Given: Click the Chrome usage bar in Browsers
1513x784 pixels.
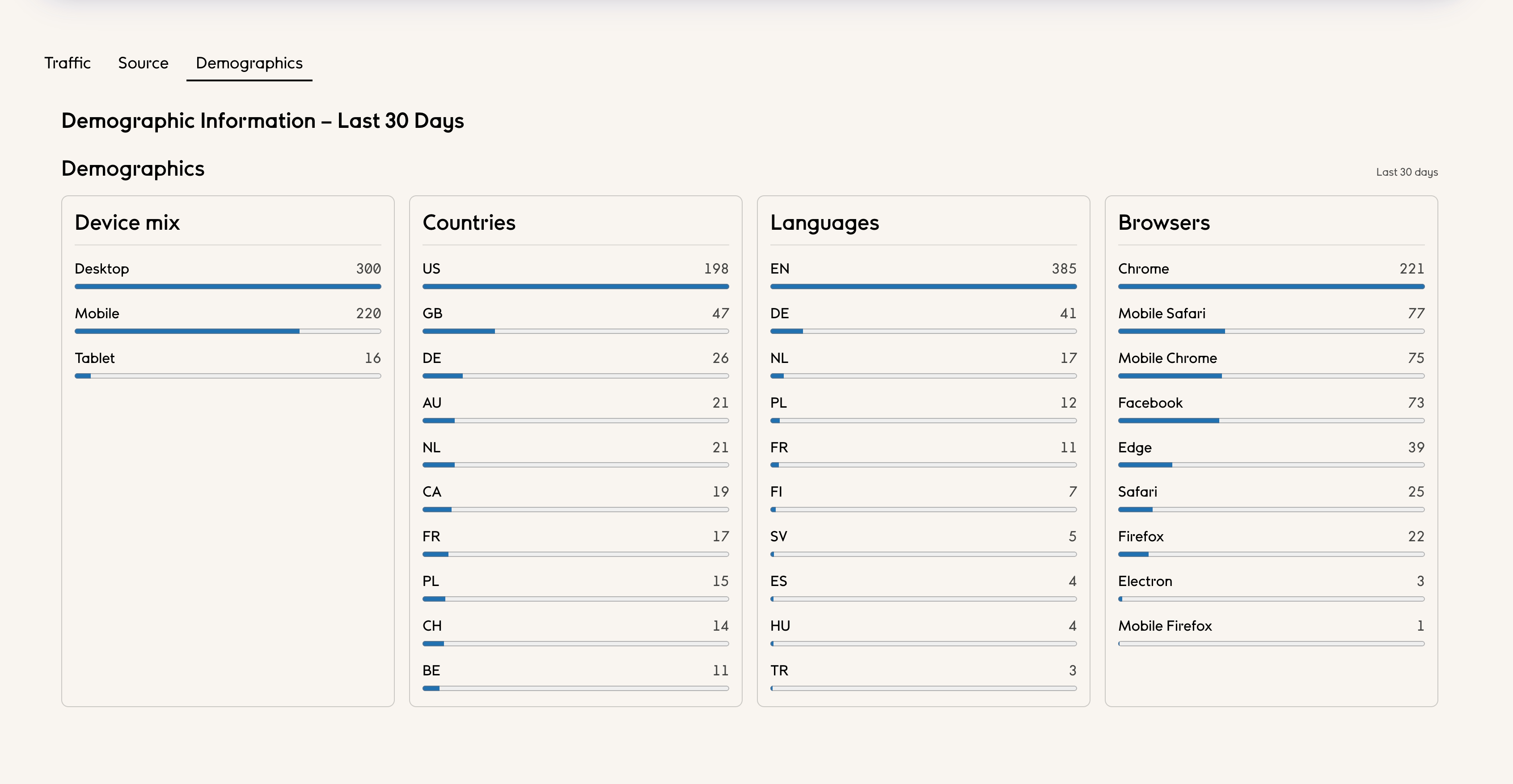Looking at the screenshot, I should 1271,287.
